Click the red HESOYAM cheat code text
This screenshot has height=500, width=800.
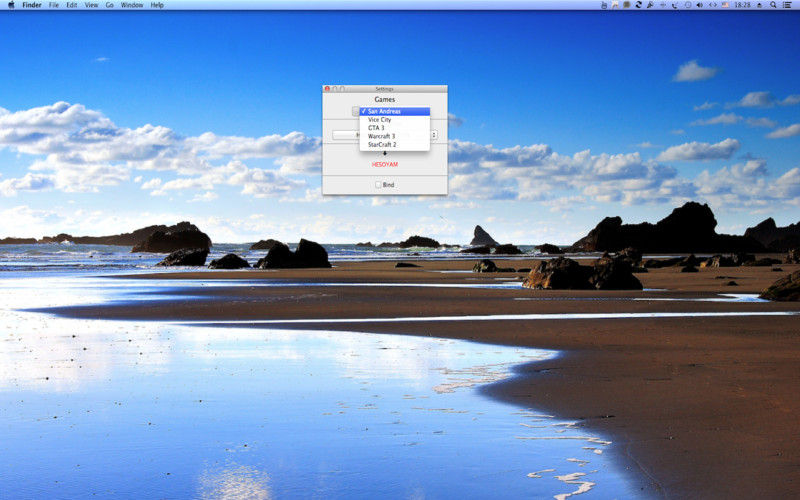[385, 164]
